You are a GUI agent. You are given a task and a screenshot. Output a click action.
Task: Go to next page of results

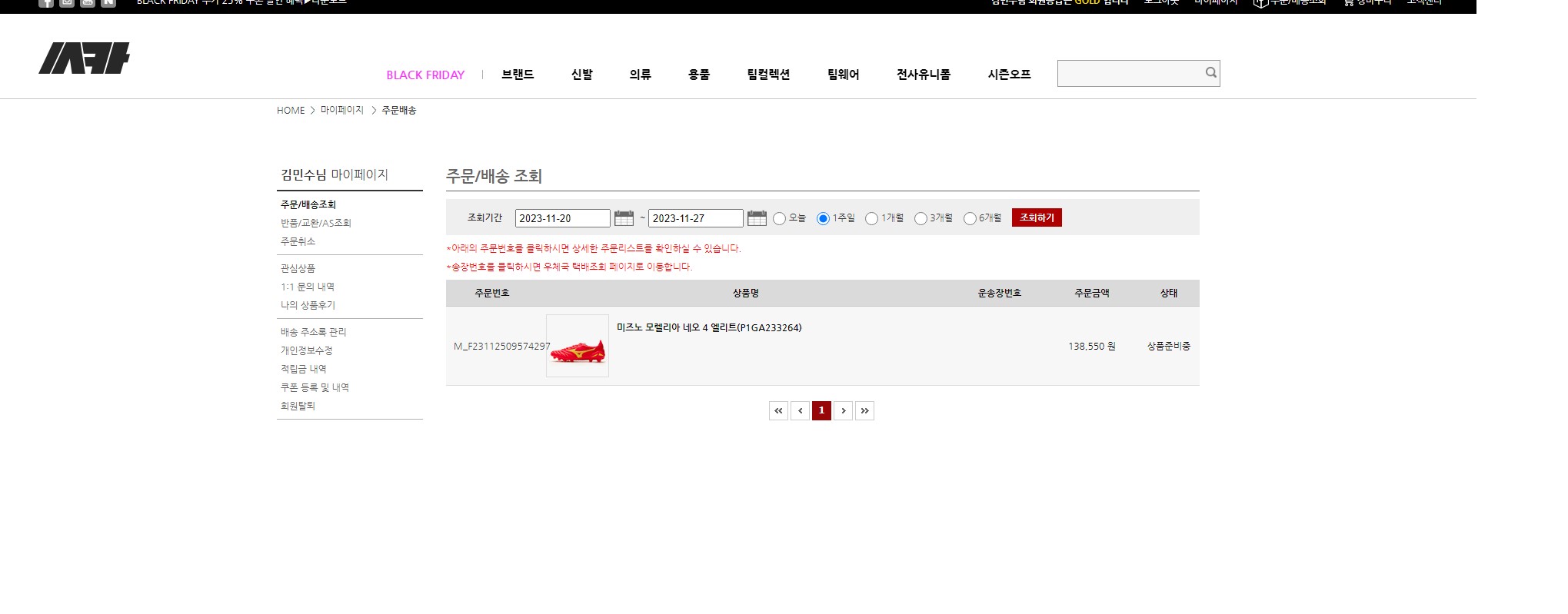(843, 410)
